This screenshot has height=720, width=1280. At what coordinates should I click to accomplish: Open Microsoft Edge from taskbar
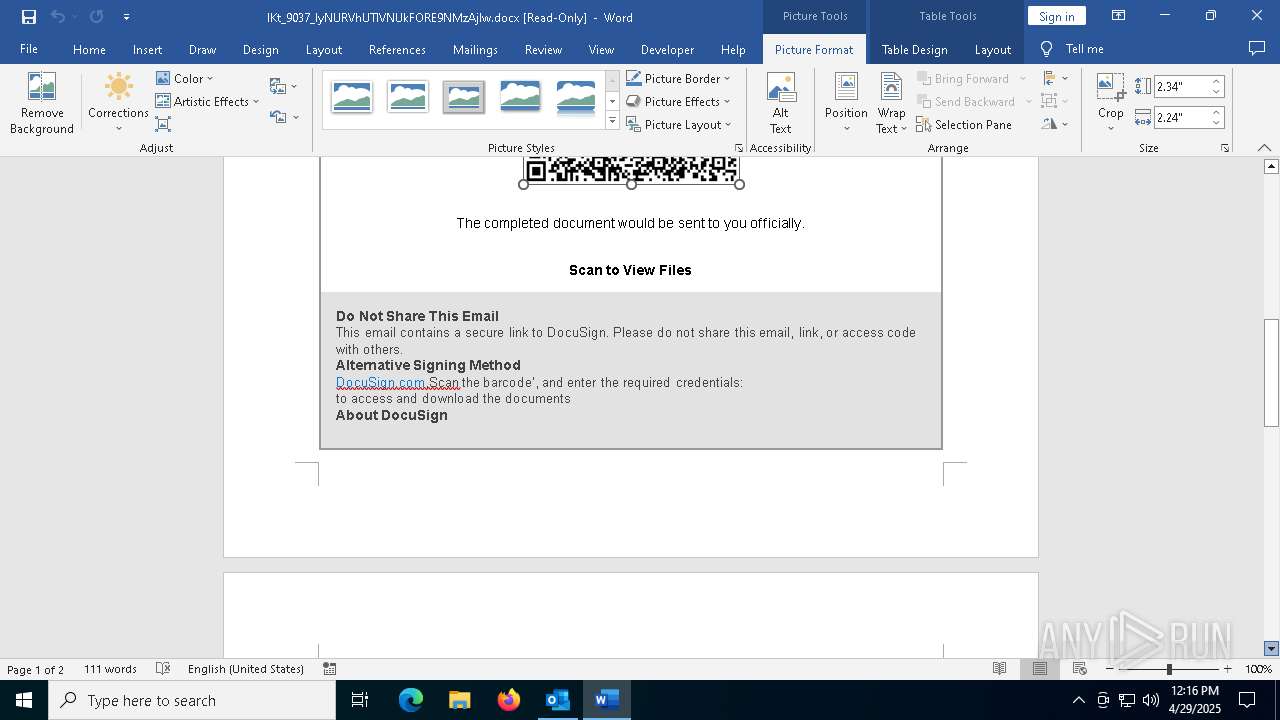(x=411, y=700)
